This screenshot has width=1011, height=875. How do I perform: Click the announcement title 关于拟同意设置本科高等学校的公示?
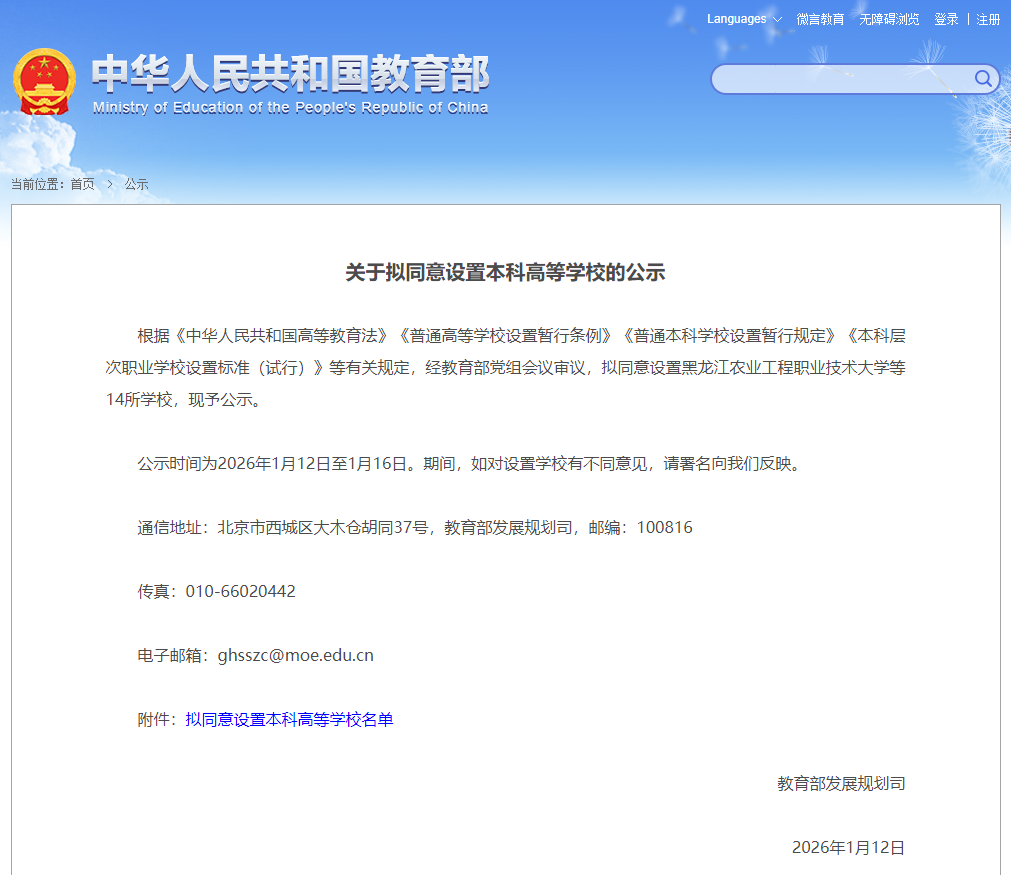click(505, 270)
